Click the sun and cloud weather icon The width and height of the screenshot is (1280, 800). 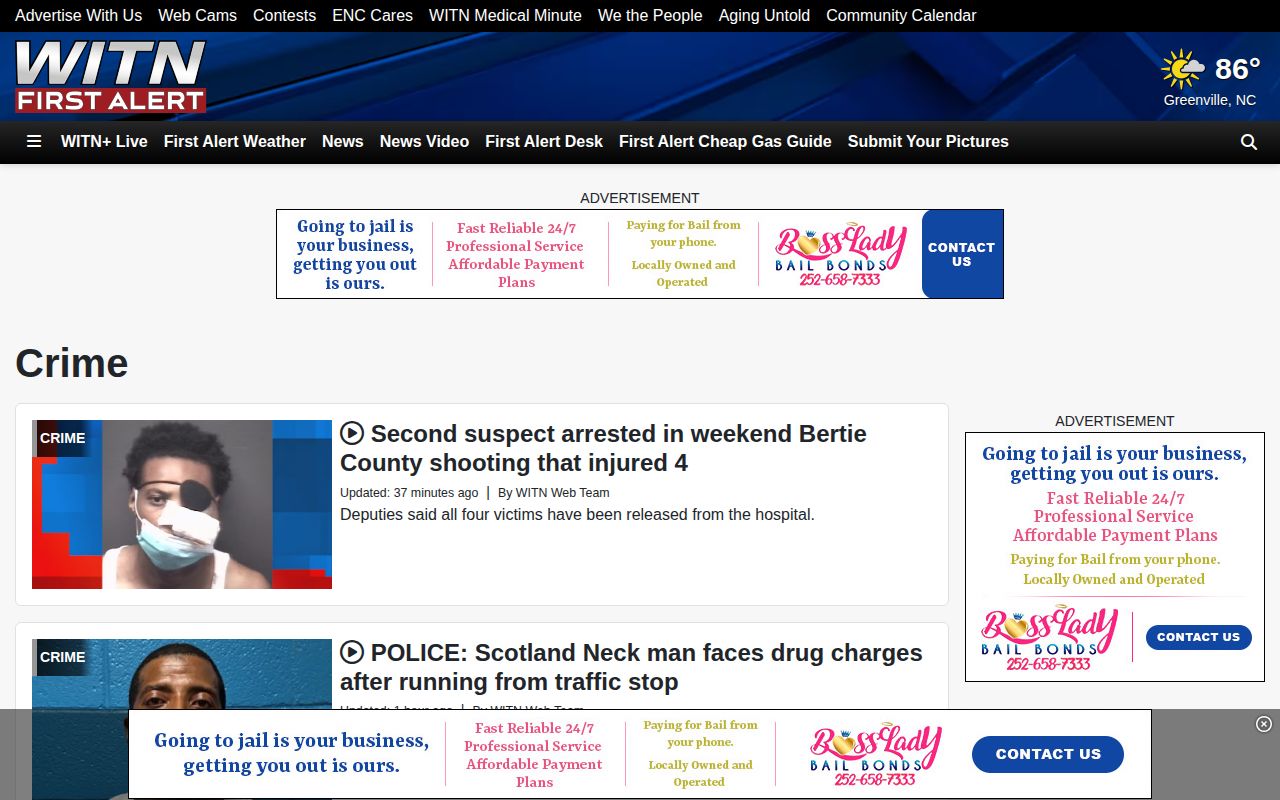pos(1183,69)
